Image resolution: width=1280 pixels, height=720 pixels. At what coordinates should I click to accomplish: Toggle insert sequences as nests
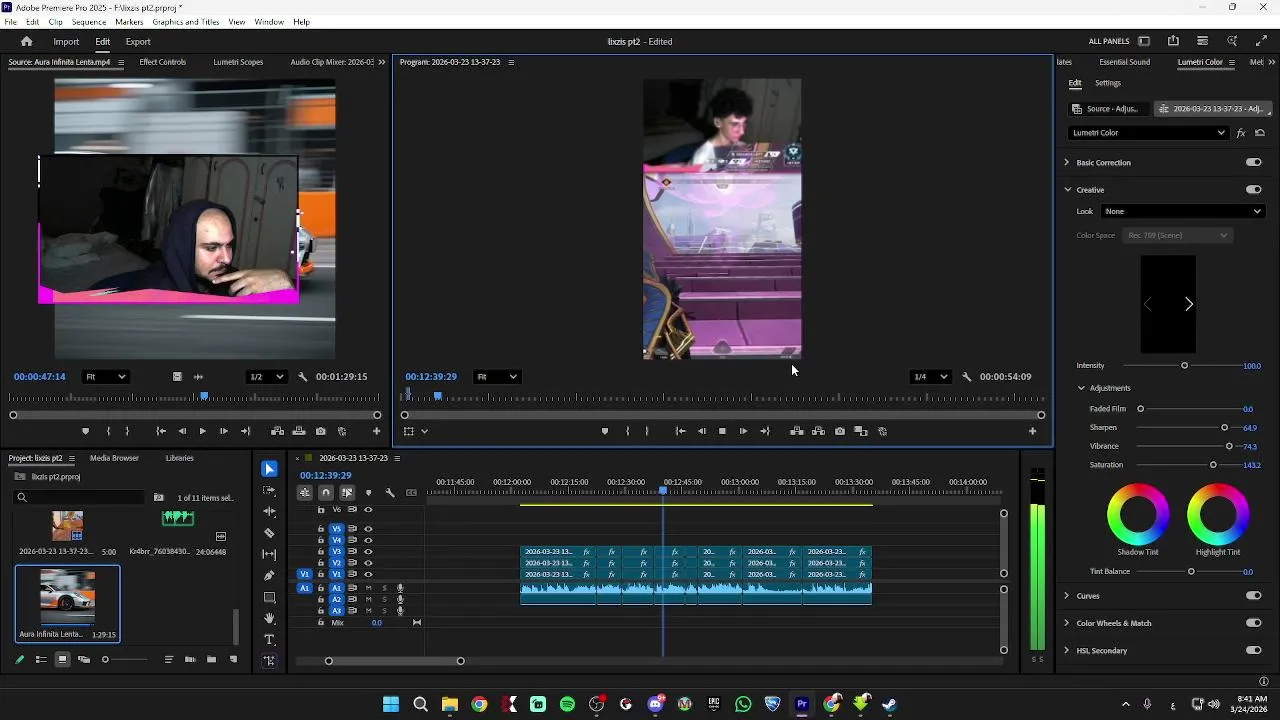click(305, 492)
